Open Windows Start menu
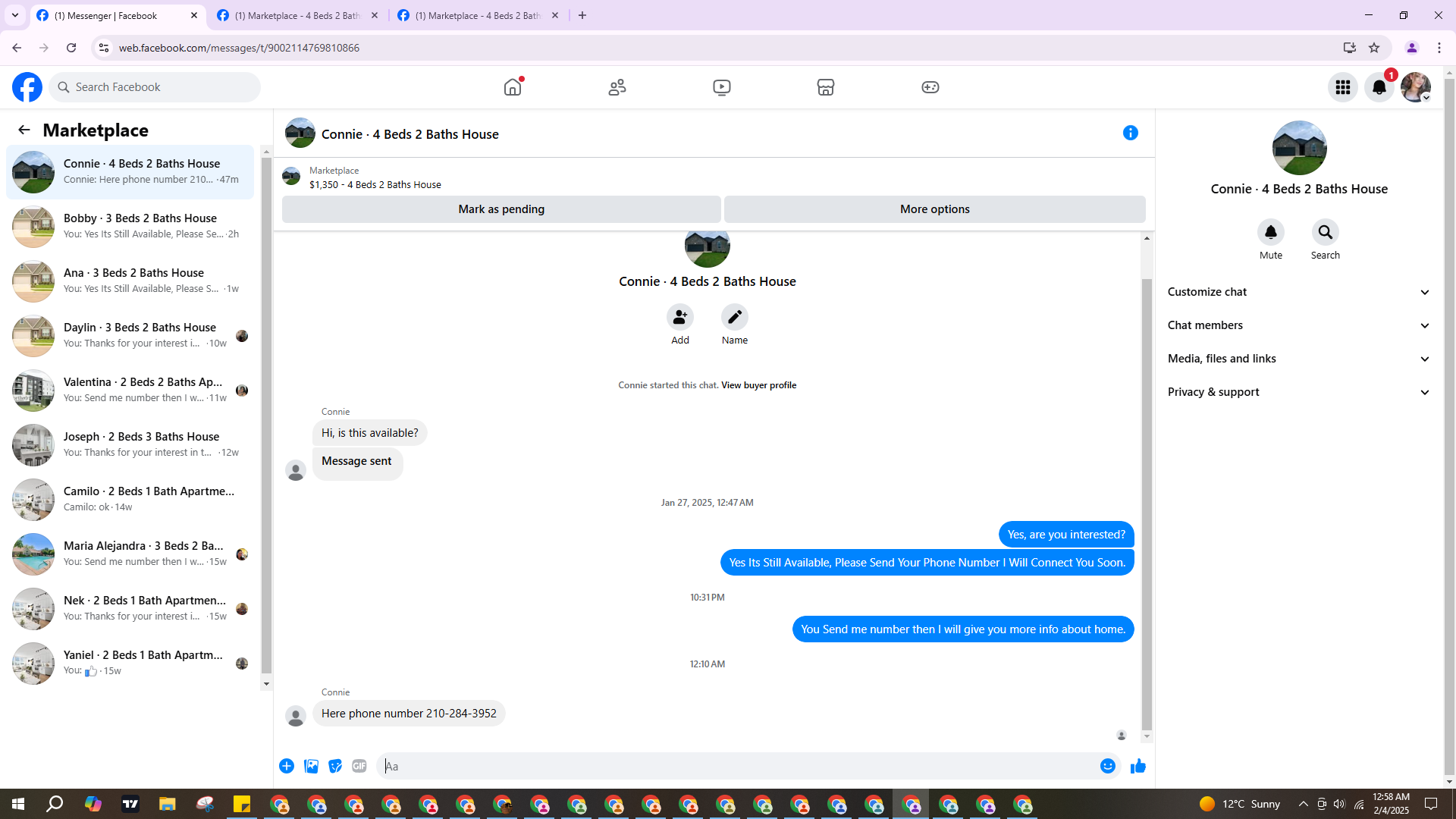1456x819 pixels. (x=18, y=804)
